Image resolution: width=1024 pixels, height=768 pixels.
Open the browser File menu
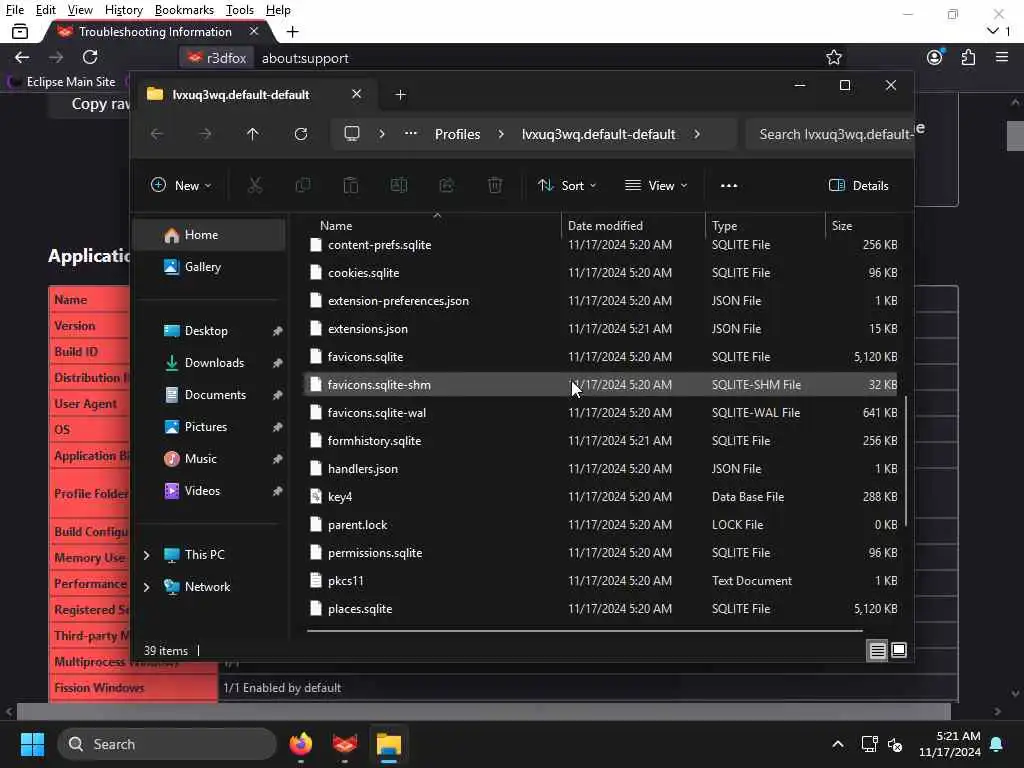(x=14, y=10)
